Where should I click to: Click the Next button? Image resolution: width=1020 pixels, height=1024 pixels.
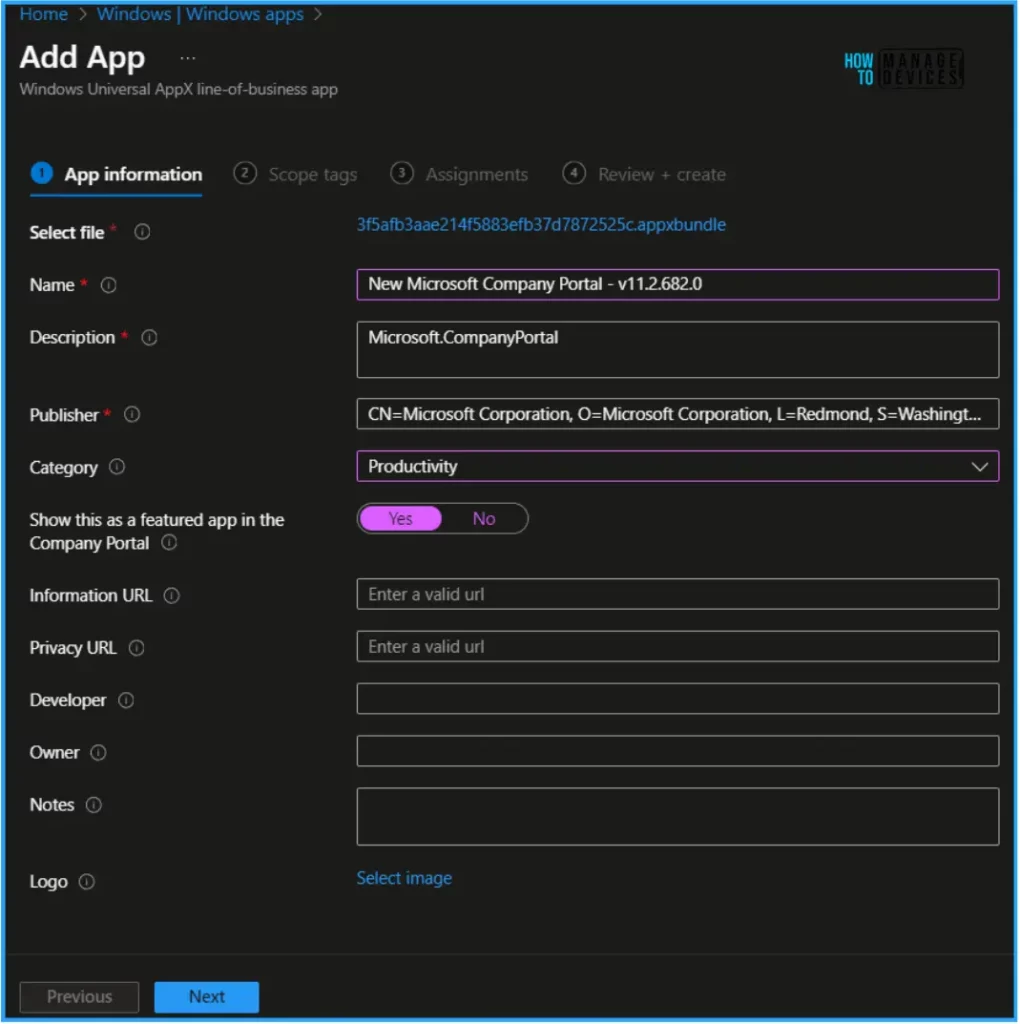(x=206, y=997)
